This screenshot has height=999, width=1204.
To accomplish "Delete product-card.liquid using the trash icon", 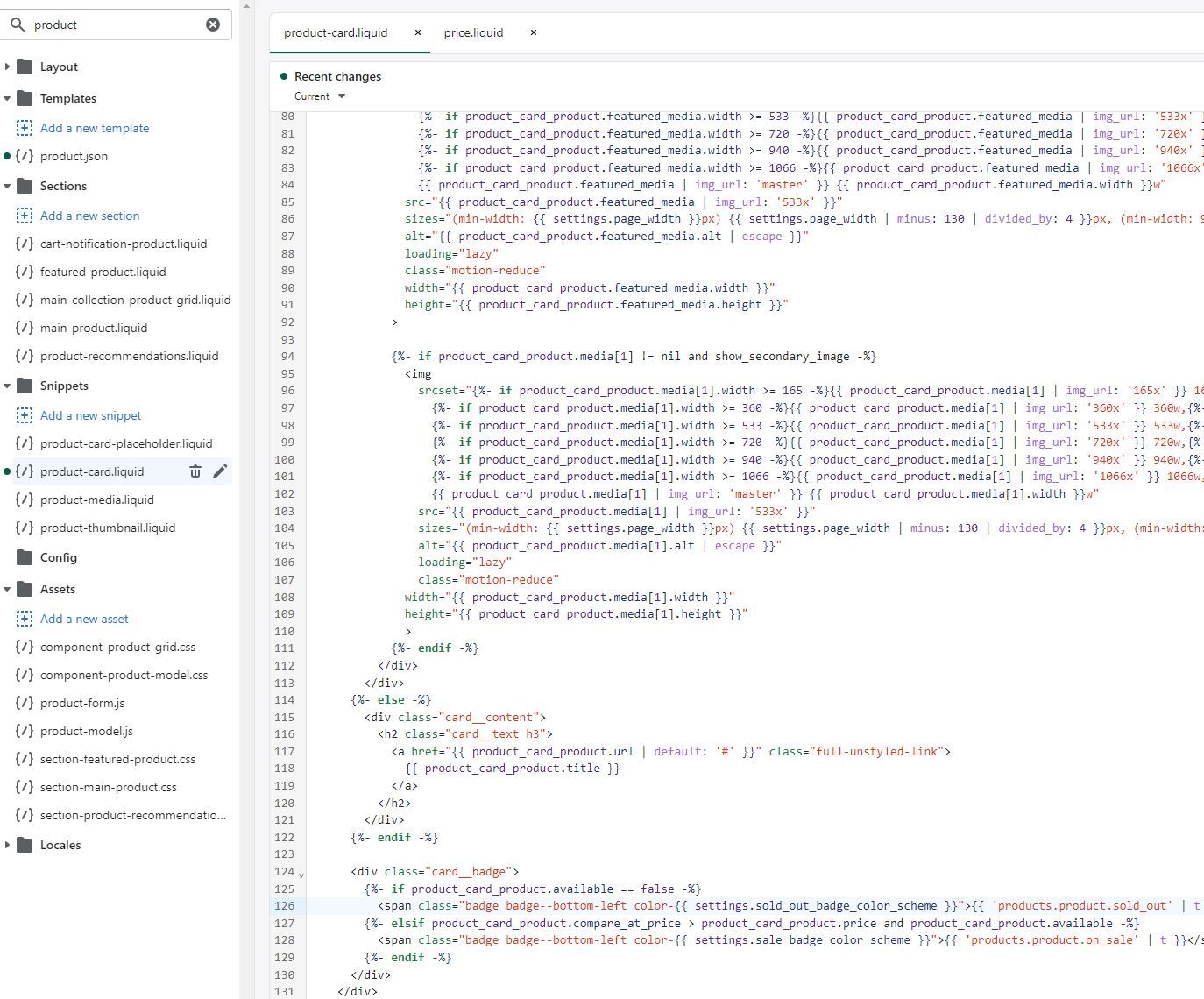I will [195, 471].
